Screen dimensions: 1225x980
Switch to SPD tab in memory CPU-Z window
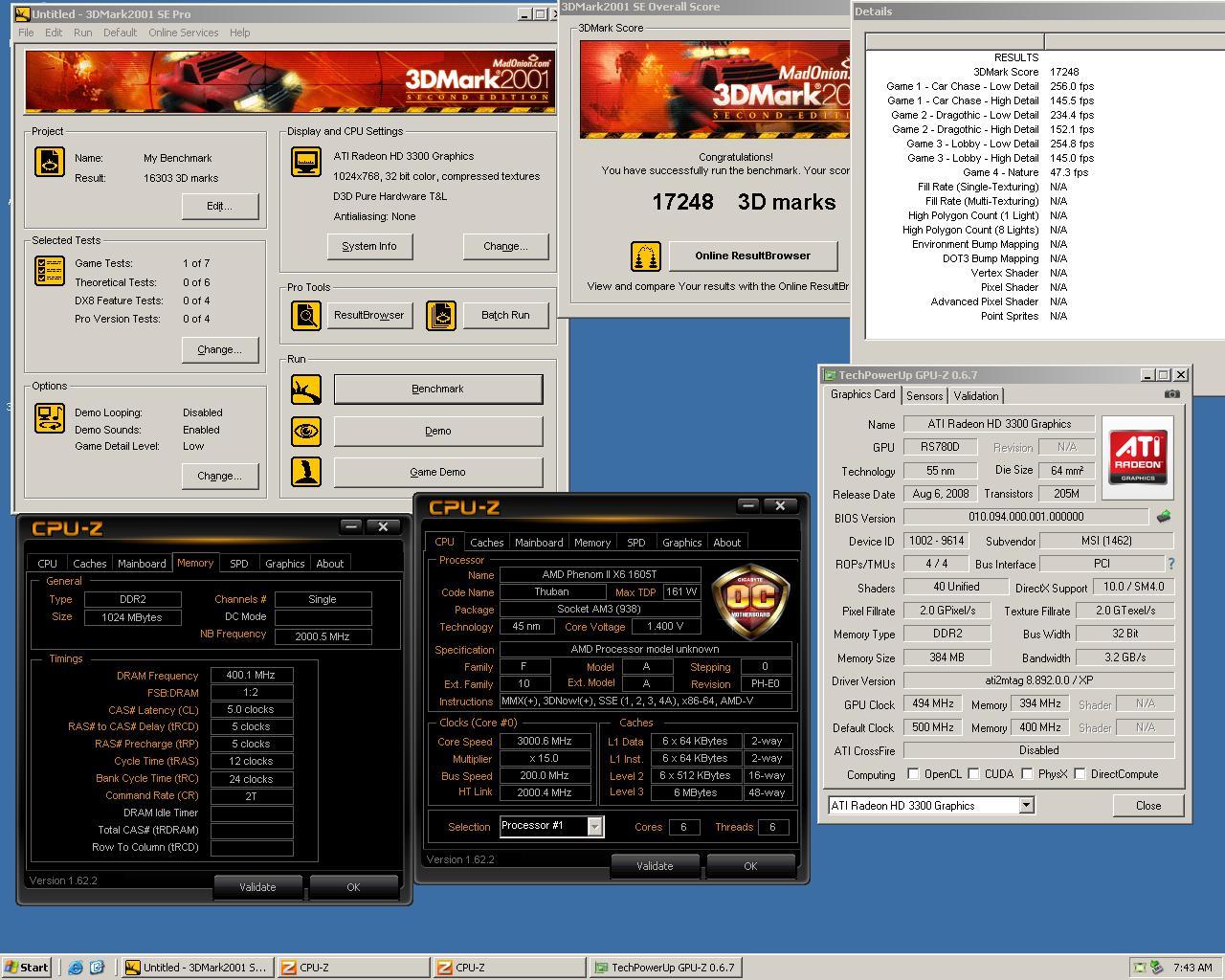(x=239, y=564)
